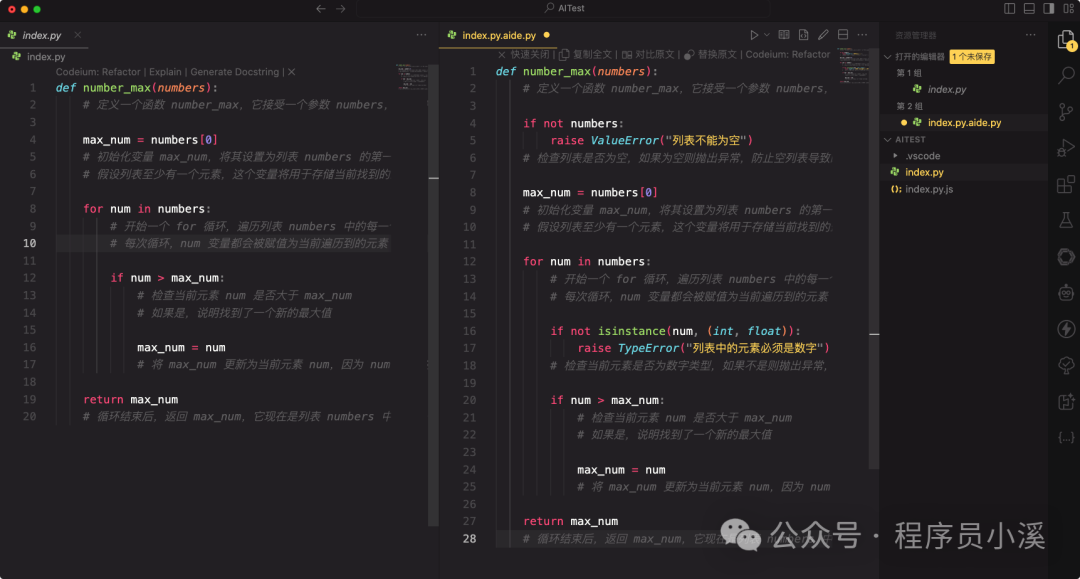Toggle the primary side bar layout
Screen dimensions: 1080x579
(x=1009, y=8)
